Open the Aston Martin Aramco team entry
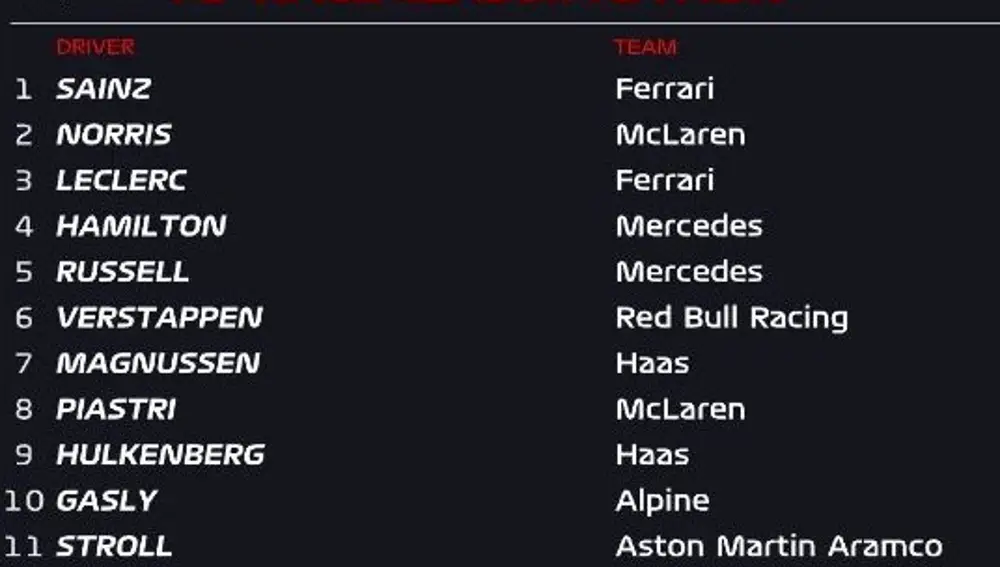Viewport: 1000px width, 567px height. click(x=778, y=547)
